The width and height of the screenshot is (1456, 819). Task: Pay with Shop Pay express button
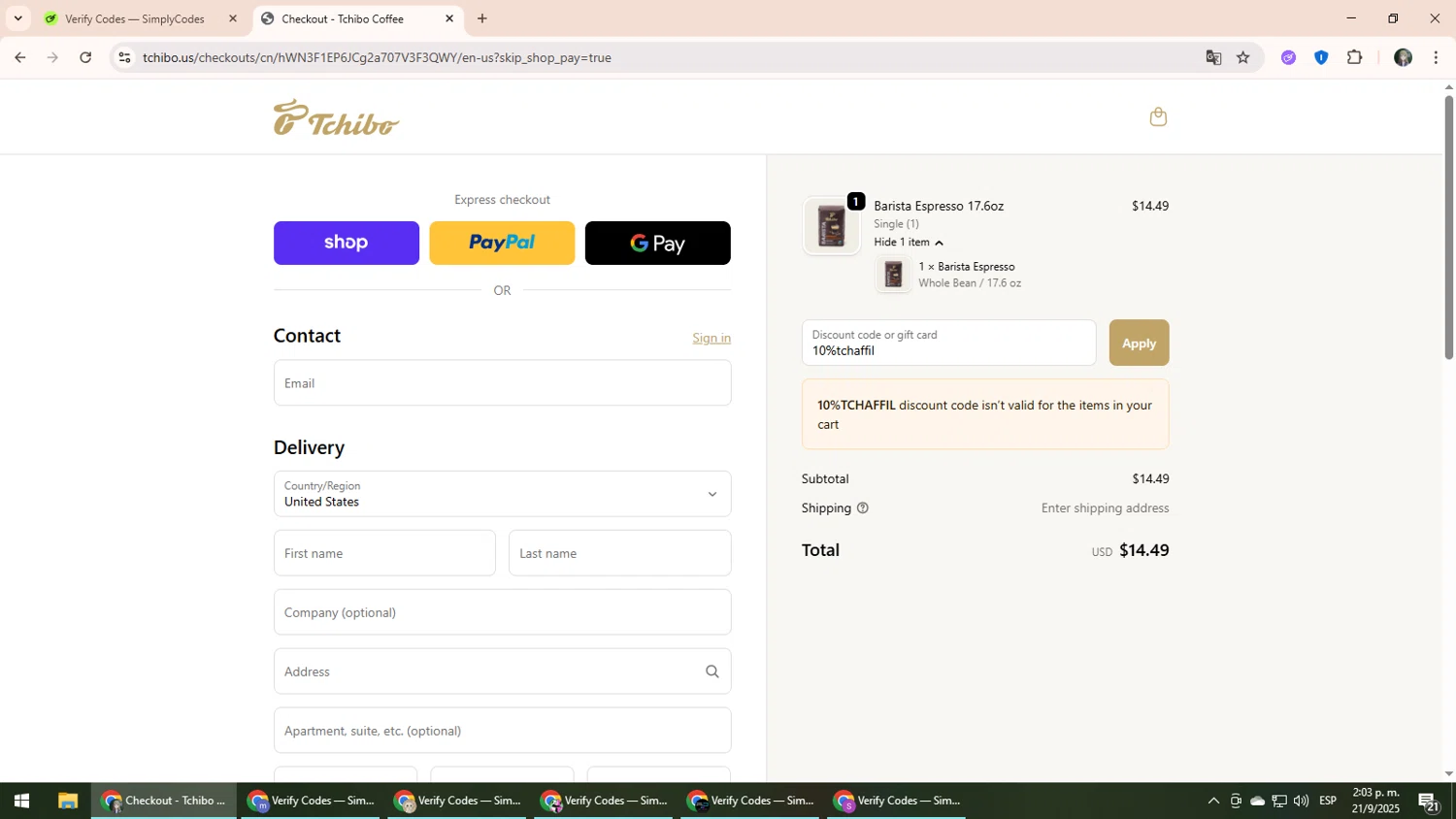(x=347, y=243)
